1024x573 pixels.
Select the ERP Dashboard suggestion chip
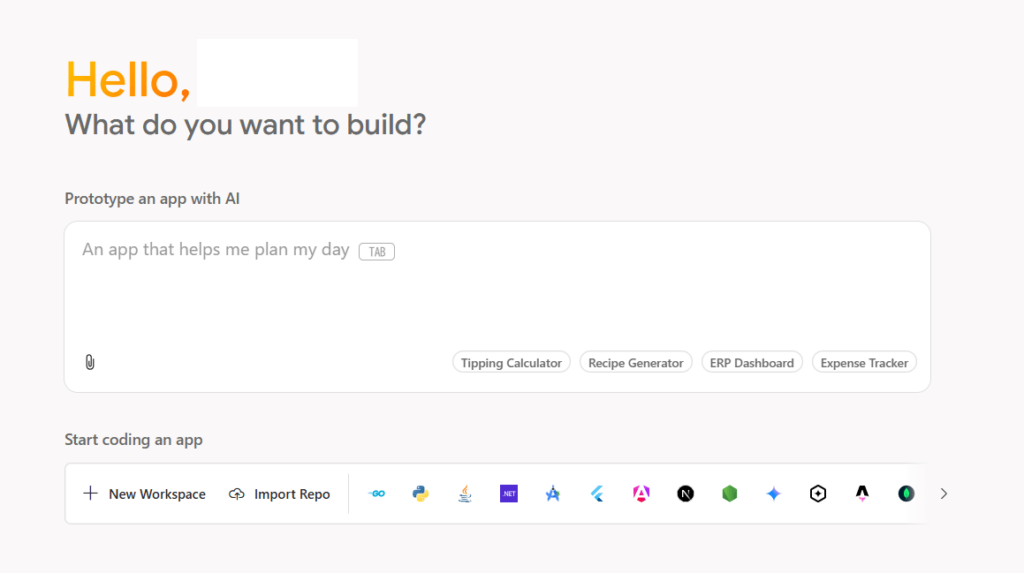752,363
